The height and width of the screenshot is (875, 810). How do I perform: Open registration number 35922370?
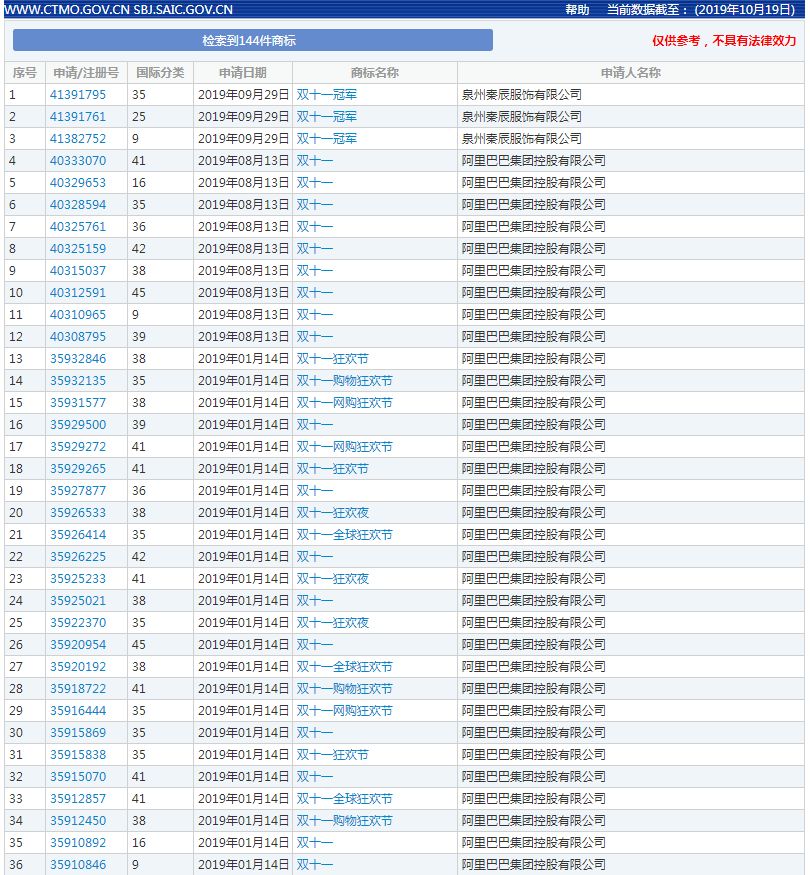coord(78,623)
